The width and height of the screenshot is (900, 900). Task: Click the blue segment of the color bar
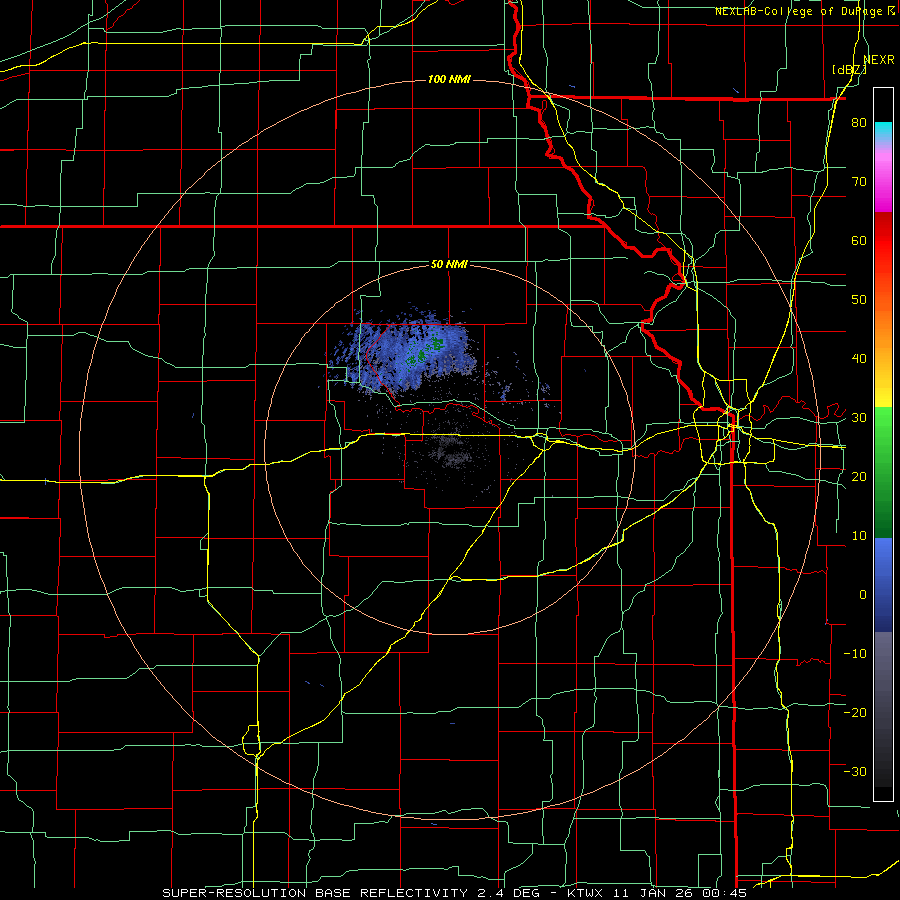(883, 583)
